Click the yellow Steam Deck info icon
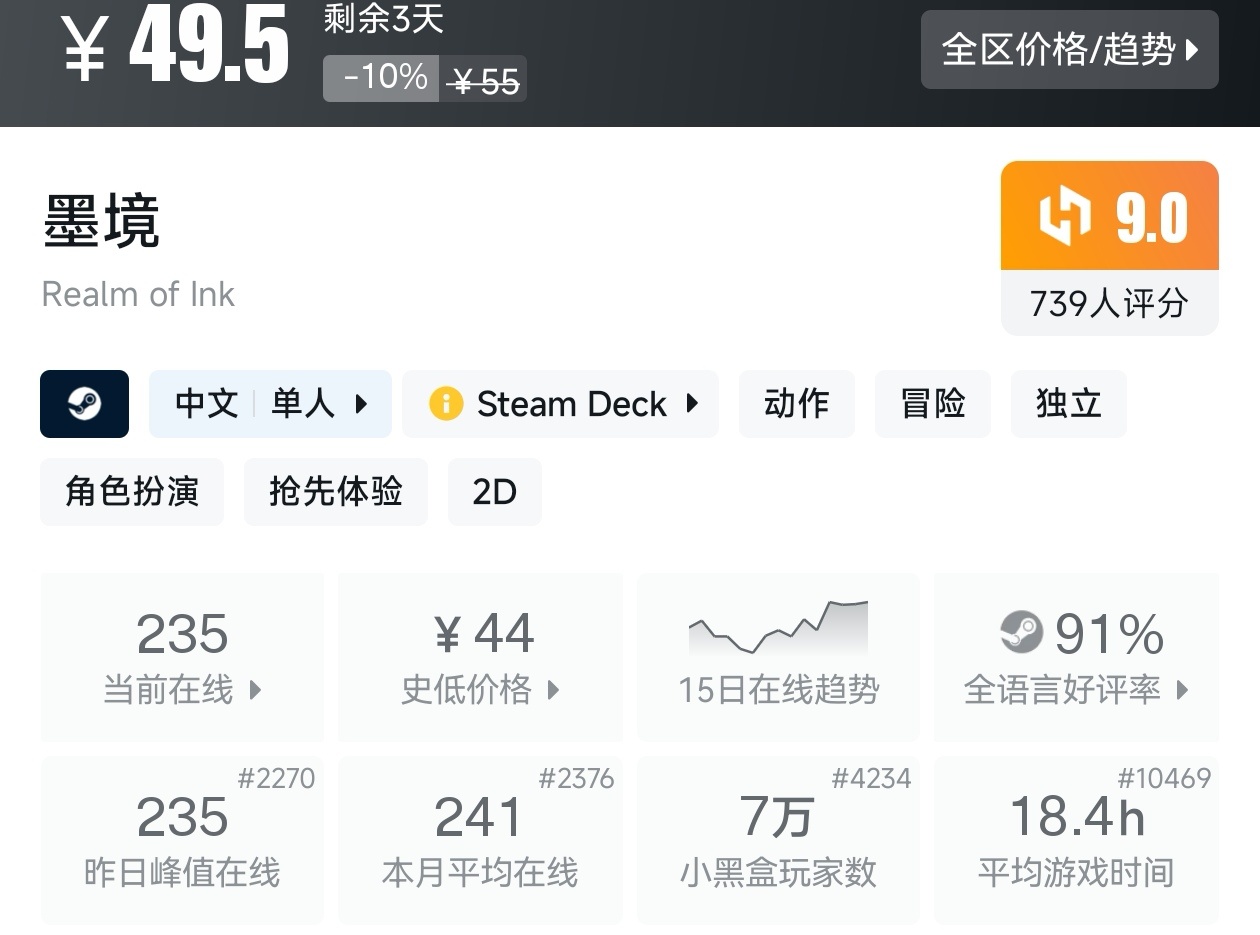 tap(445, 404)
